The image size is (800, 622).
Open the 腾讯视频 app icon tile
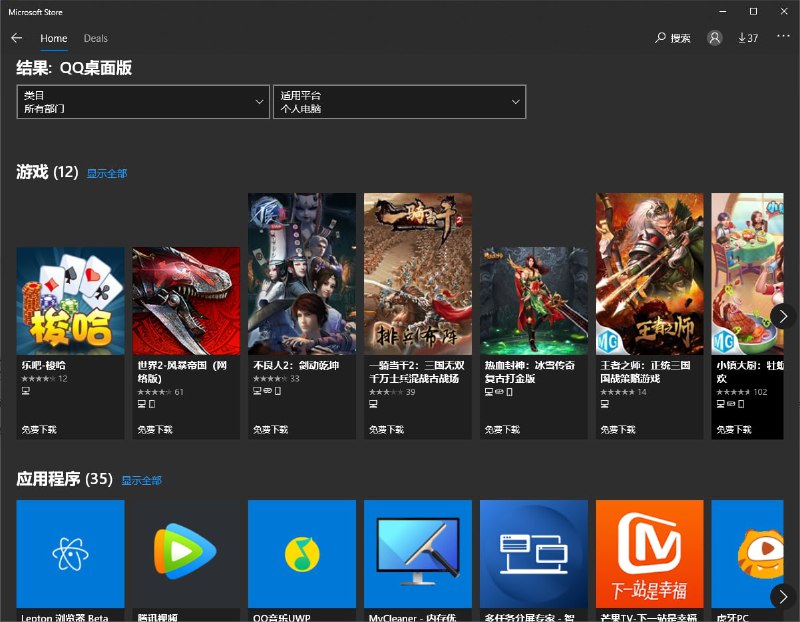coord(186,554)
